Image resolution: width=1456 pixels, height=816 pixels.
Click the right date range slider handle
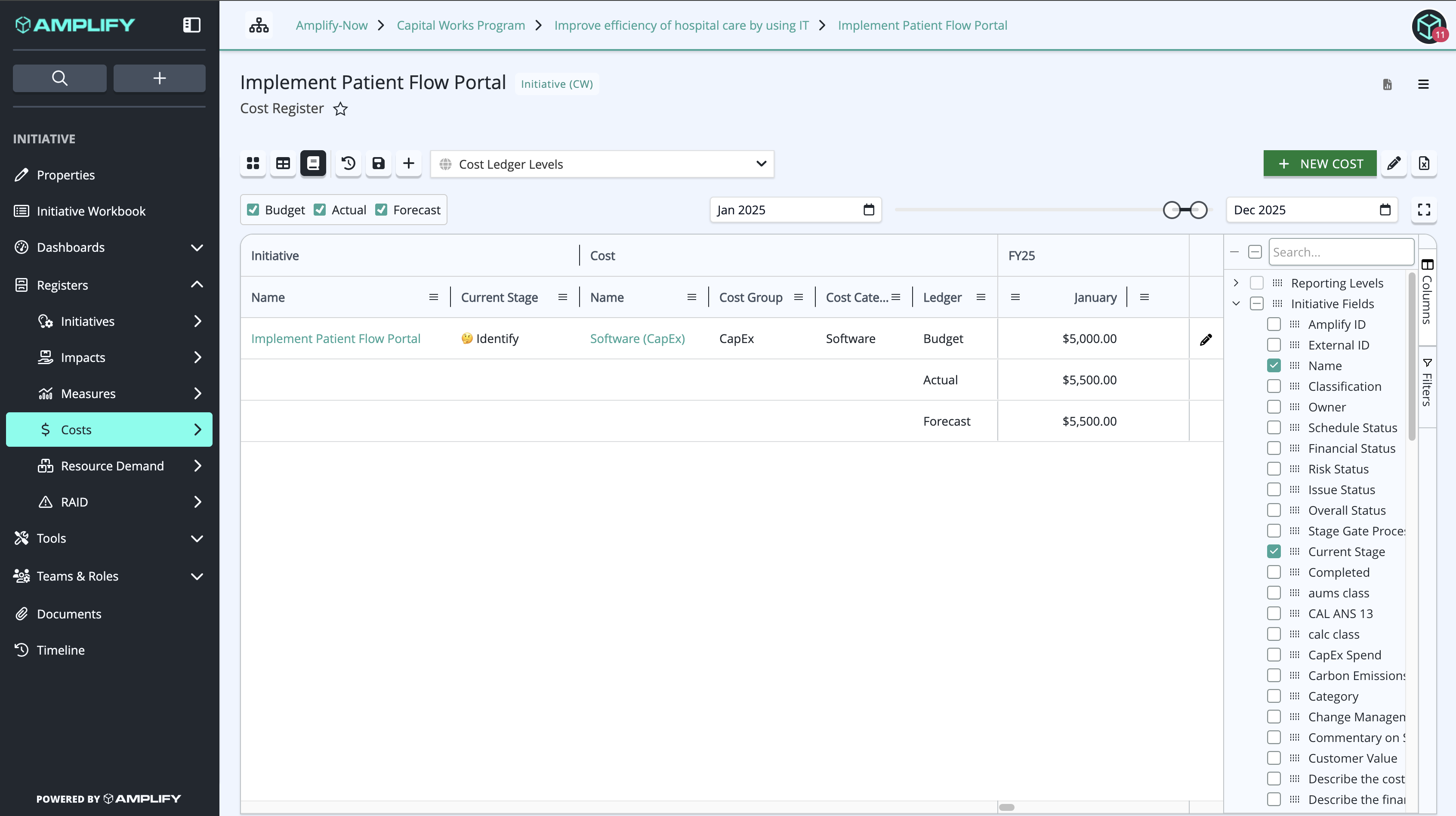point(1198,210)
